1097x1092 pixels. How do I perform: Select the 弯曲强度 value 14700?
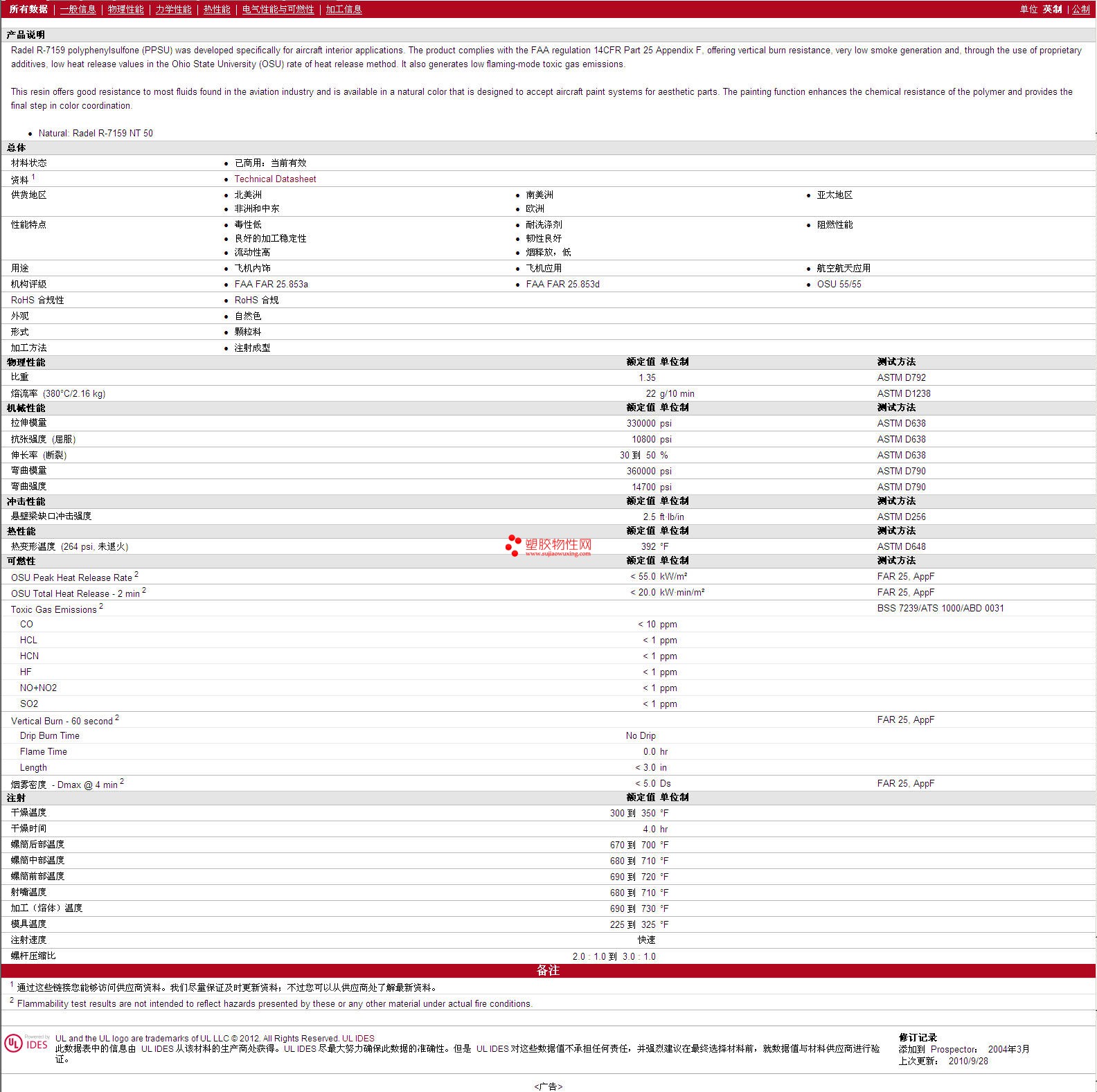coord(644,487)
